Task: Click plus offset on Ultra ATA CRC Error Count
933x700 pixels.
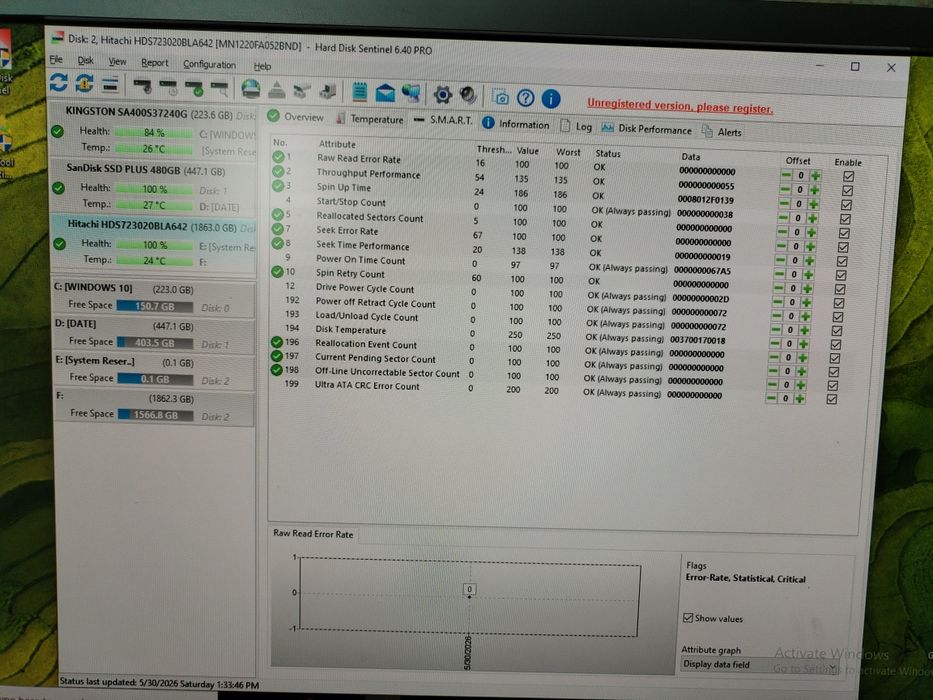Action: [x=800, y=399]
